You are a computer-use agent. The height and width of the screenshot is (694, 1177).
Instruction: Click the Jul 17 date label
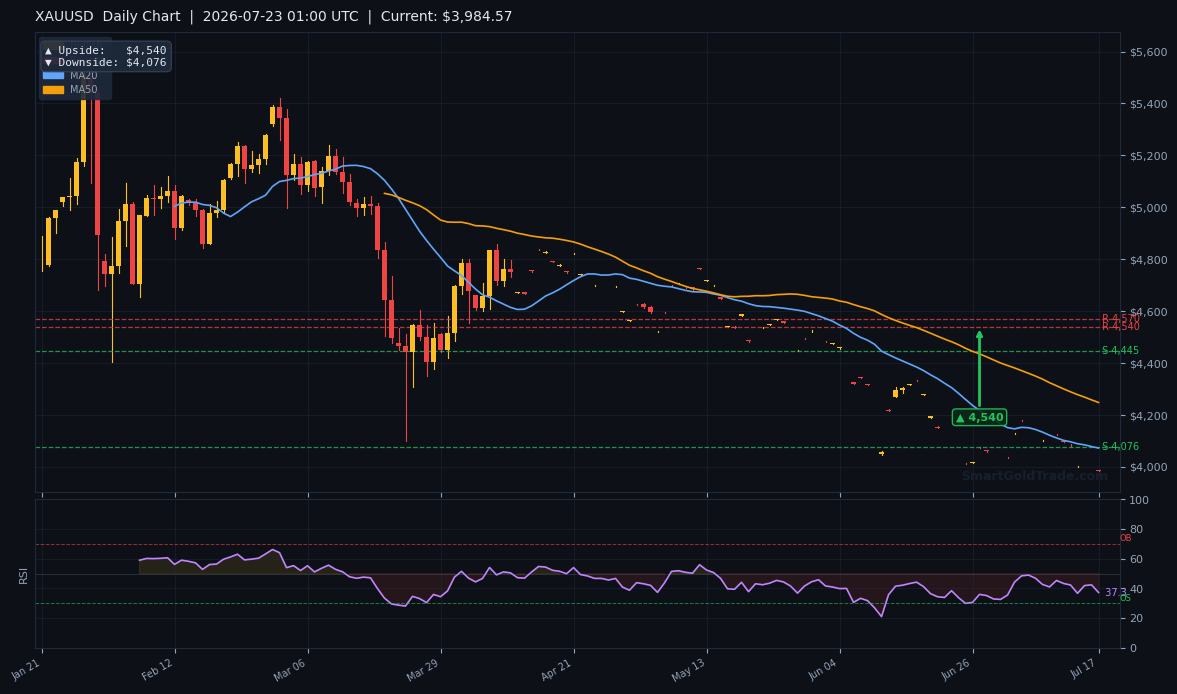click(x=1084, y=669)
